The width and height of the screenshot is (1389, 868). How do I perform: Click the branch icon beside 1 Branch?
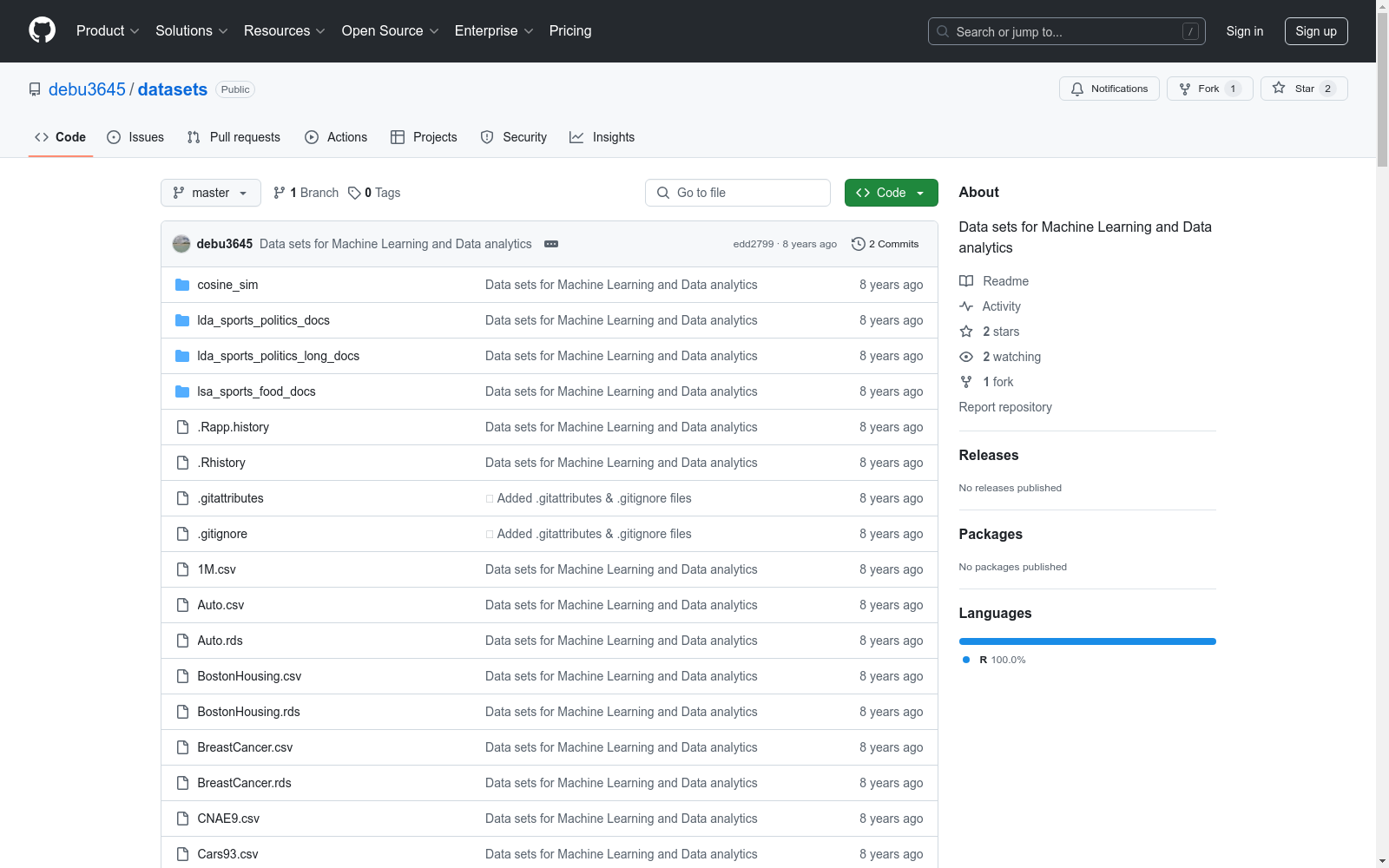[x=280, y=193]
